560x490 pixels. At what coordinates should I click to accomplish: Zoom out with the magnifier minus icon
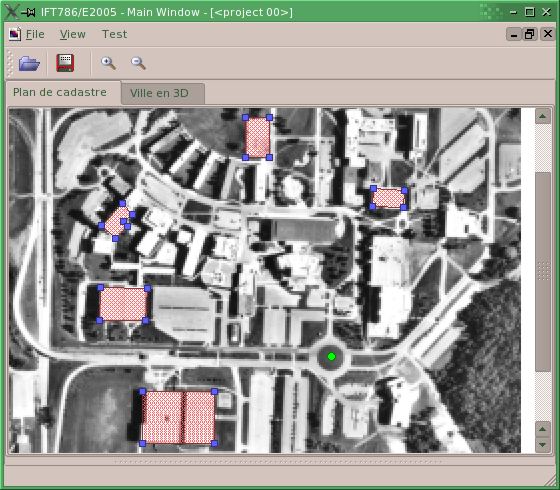click(138, 63)
